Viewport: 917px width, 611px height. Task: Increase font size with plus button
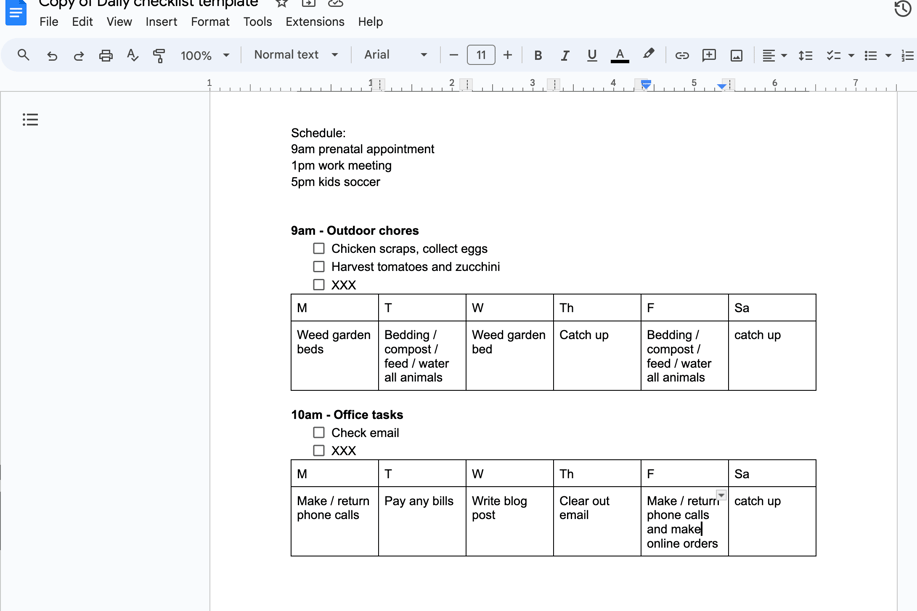tap(508, 55)
